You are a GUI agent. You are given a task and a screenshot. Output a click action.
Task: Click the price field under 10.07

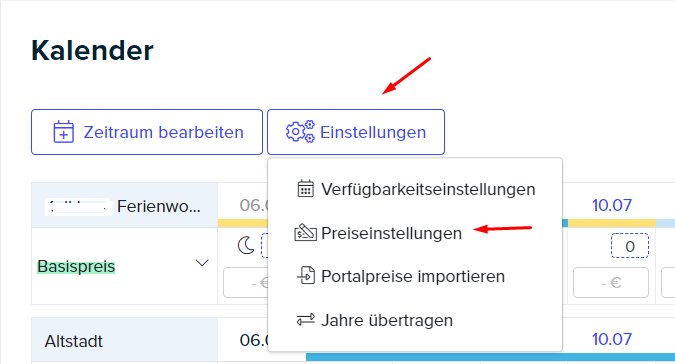click(x=611, y=283)
